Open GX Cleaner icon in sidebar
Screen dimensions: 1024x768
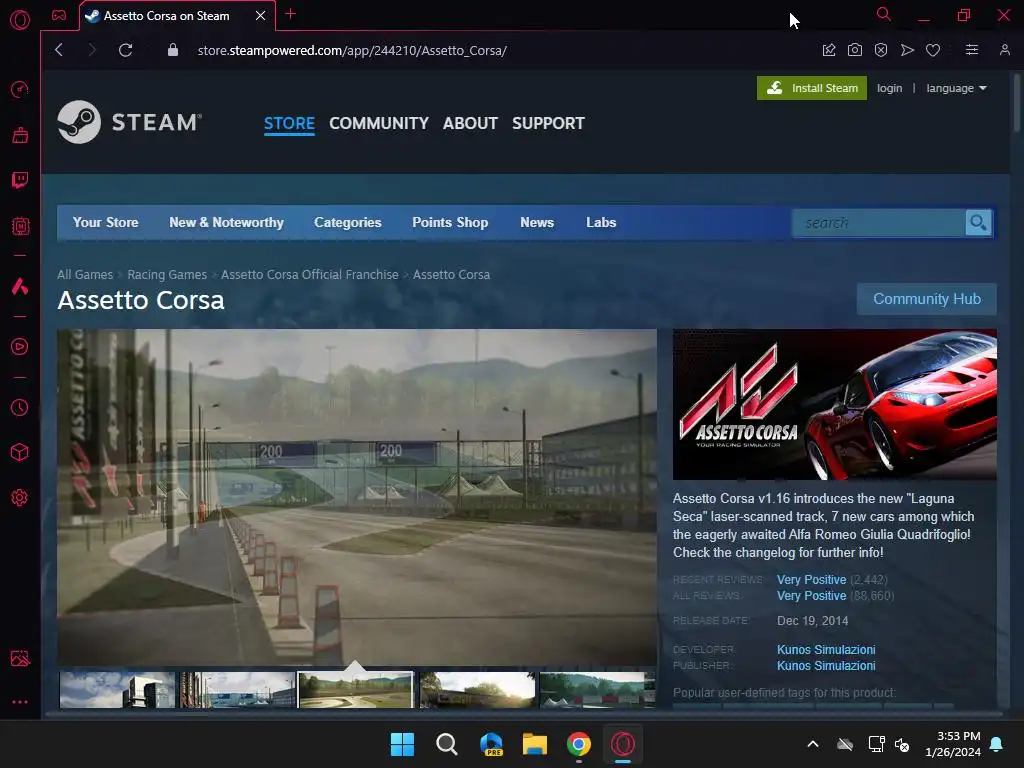point(20,135)
